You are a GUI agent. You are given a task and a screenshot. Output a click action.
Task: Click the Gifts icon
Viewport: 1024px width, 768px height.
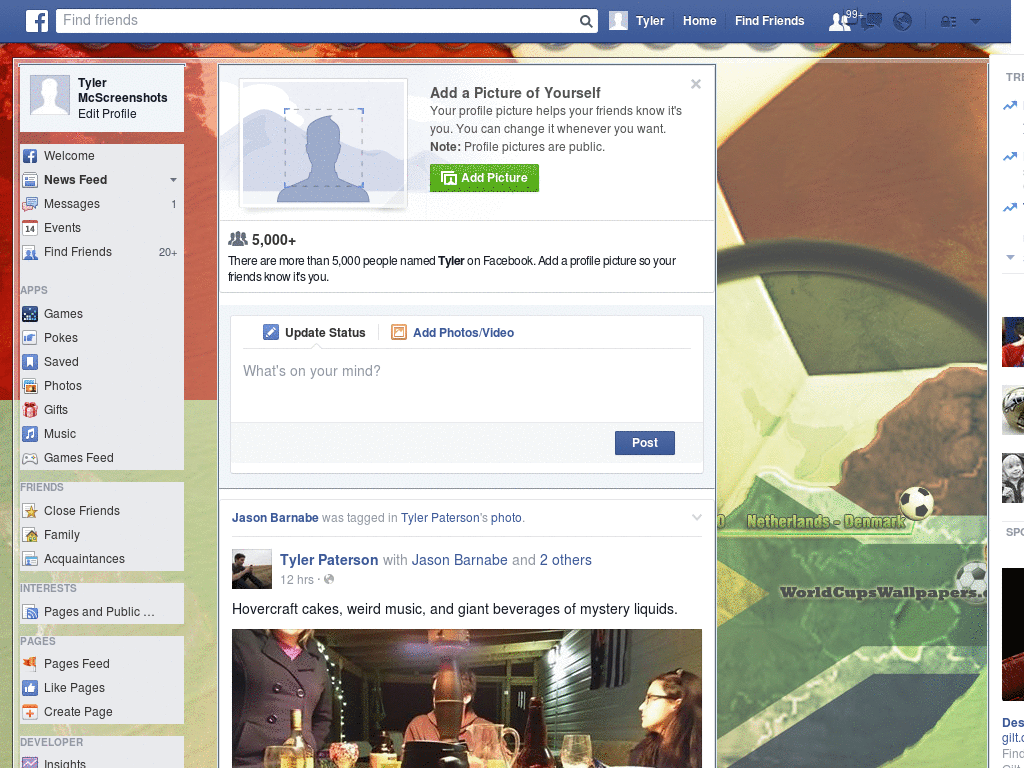(x=30, y=410)
